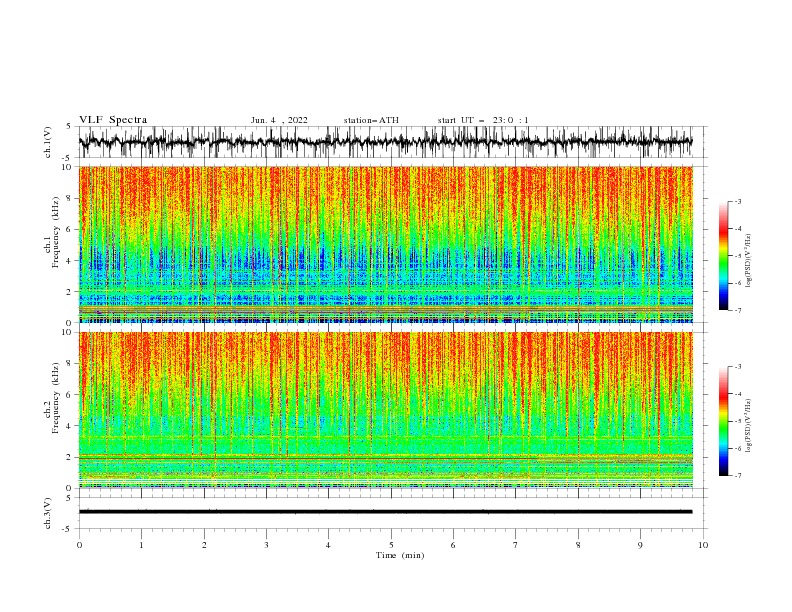Click the ch.3 flat black waveform trace
This screenshot has height=612, width=792.
coord(386,512)
